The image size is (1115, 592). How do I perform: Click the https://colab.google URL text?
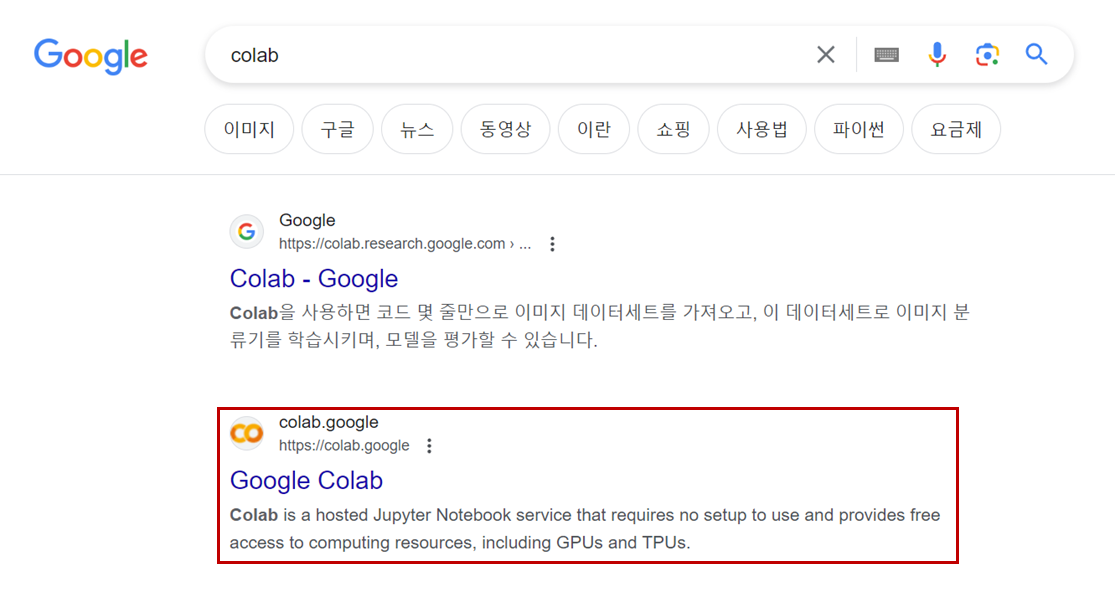pos(344,446)
